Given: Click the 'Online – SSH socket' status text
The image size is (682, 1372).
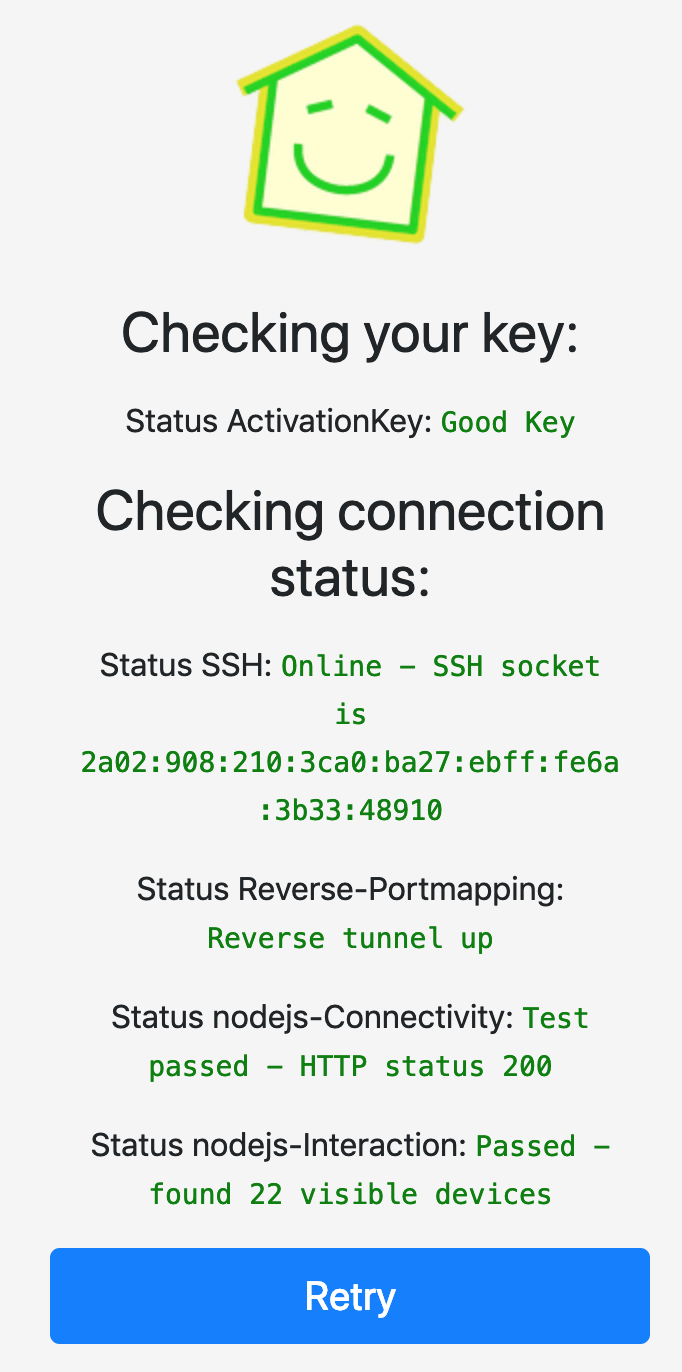Looking at the screenshot, I should pyautogui.click(x=441, y=666).
